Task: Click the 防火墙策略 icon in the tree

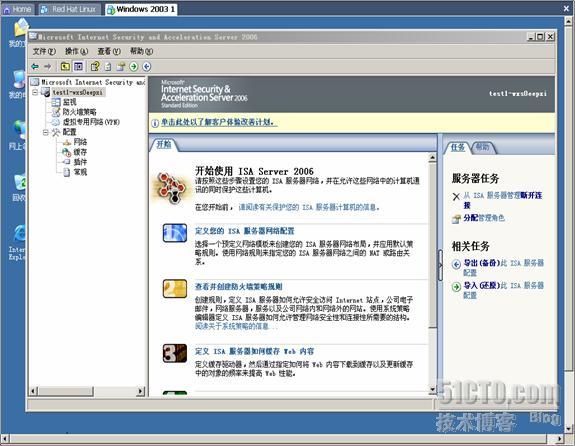Action: 56,112
